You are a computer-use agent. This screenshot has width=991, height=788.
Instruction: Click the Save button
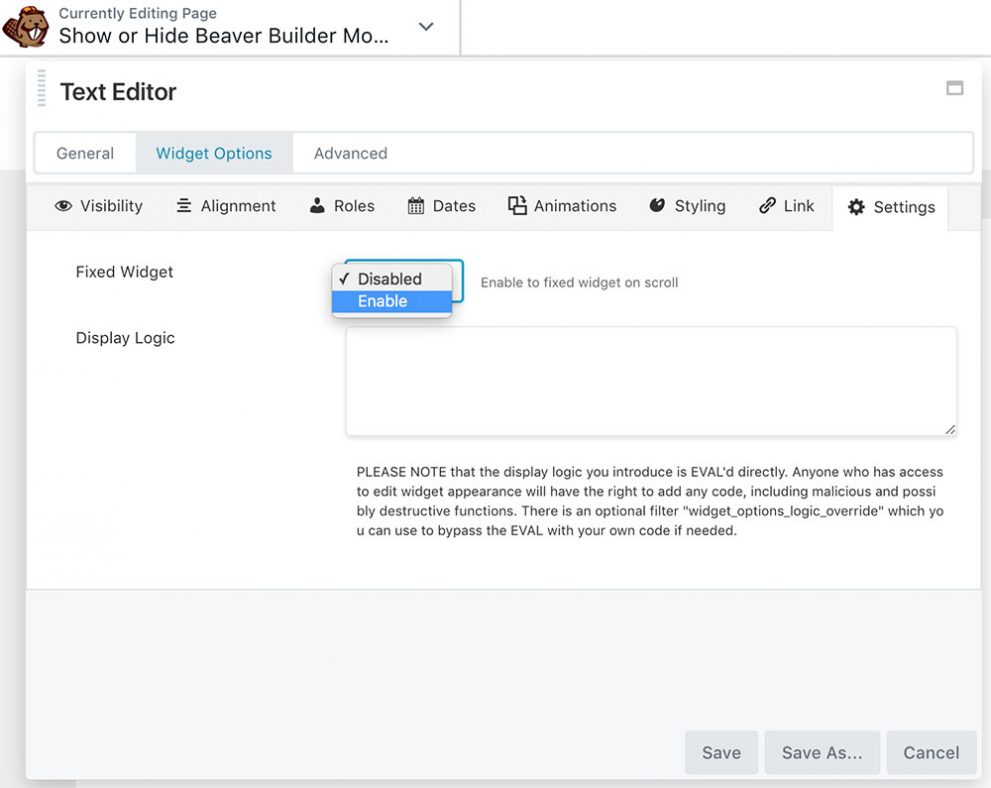point(721,752)
